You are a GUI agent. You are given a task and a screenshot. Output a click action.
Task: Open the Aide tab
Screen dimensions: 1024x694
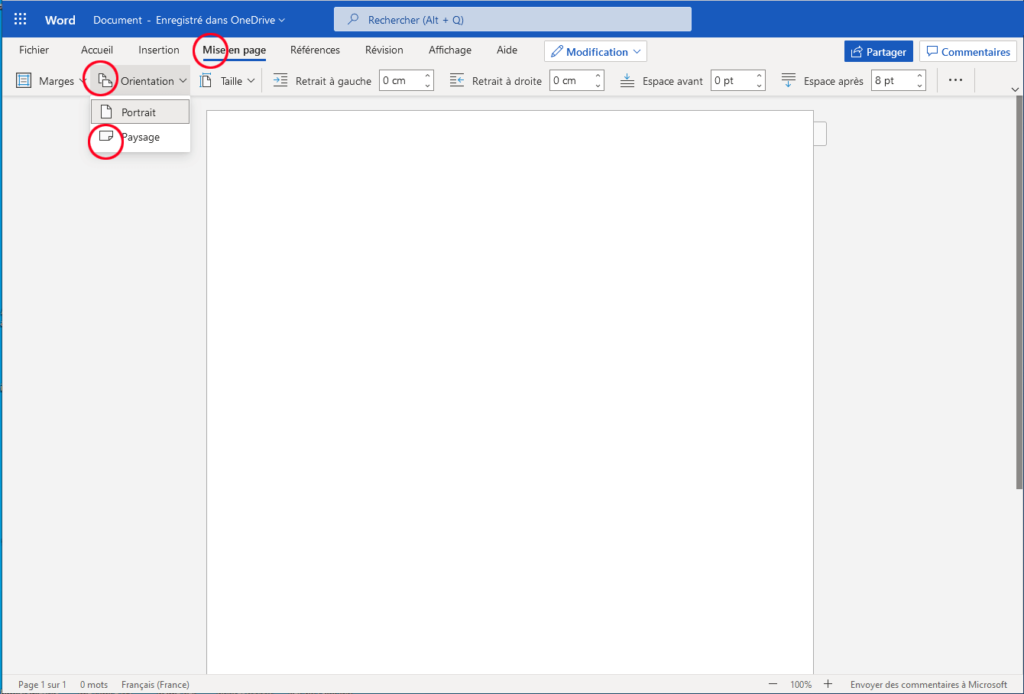pyautogui.click(x=507, y=50)
